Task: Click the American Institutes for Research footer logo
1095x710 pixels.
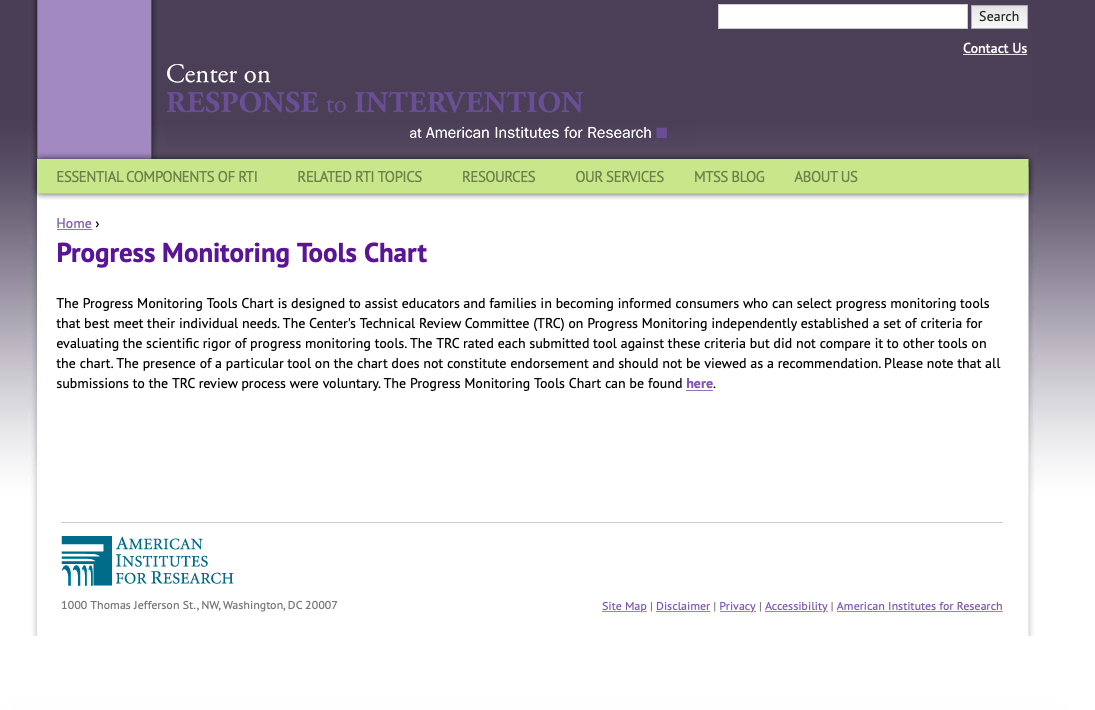Action: pyautogui.click(x=147, y=561)
